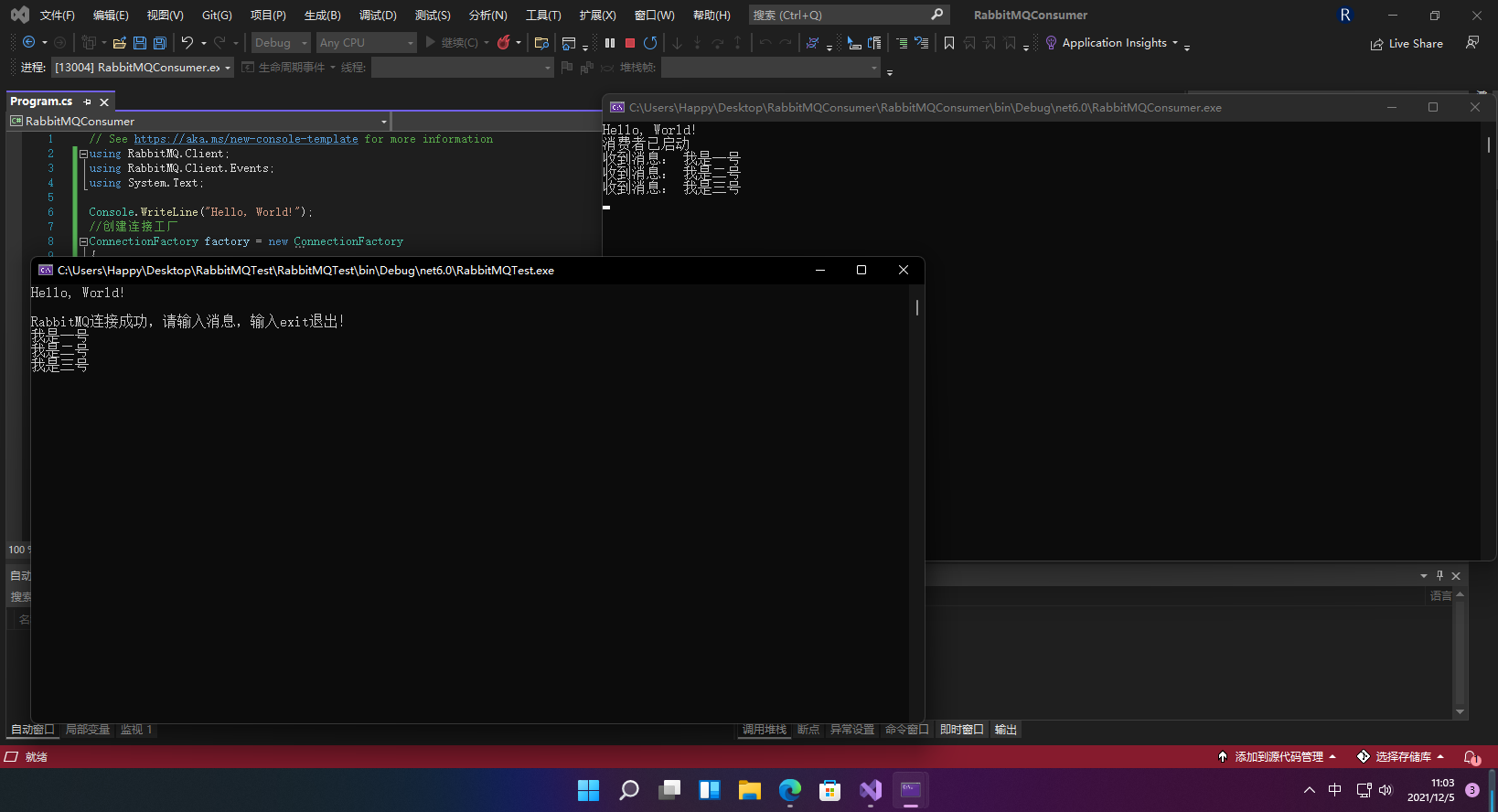Click the Visual Studio logo icon

click(19, 15)
